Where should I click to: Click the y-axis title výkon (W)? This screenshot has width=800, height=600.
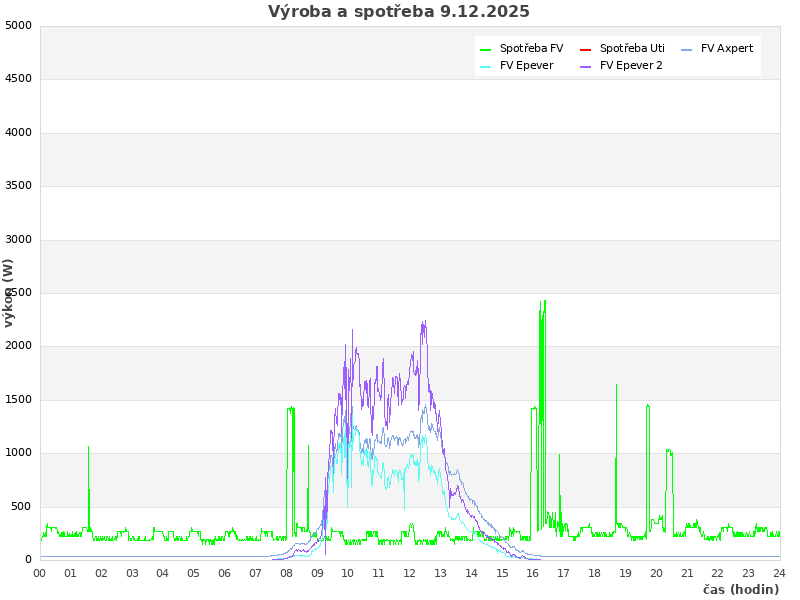coord(9,293)
